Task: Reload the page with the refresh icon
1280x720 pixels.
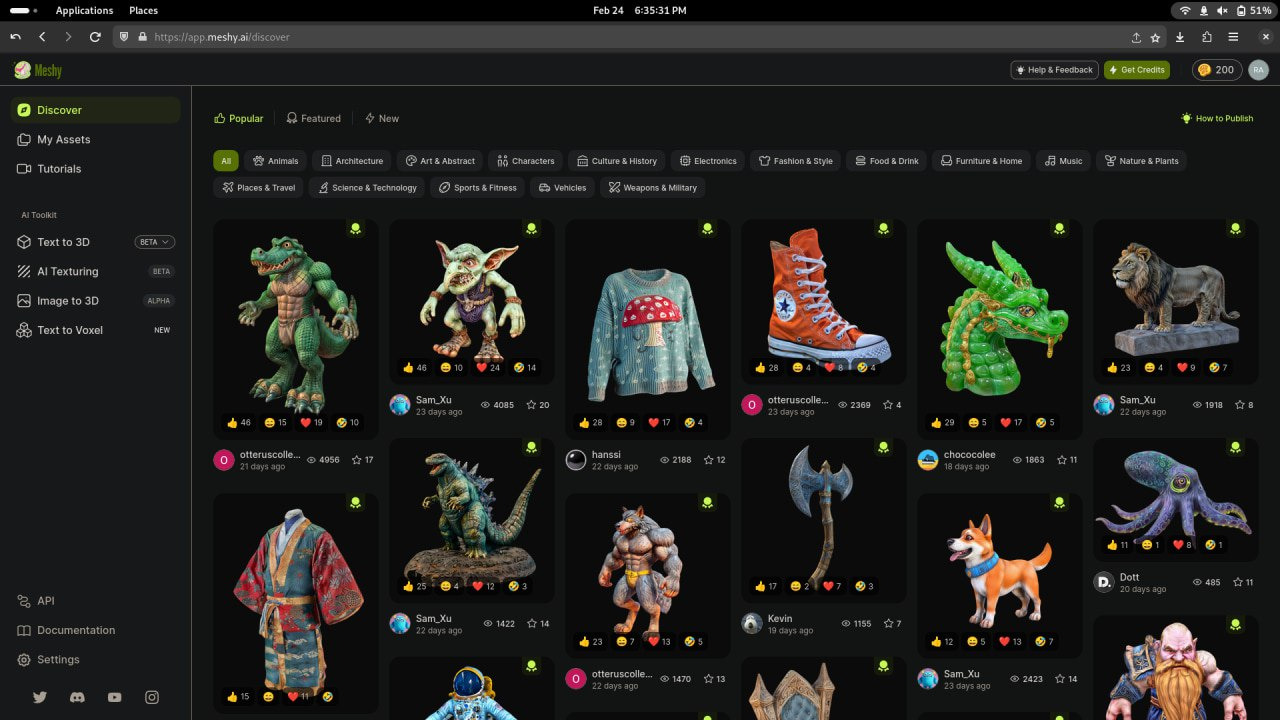Action: 95,37
